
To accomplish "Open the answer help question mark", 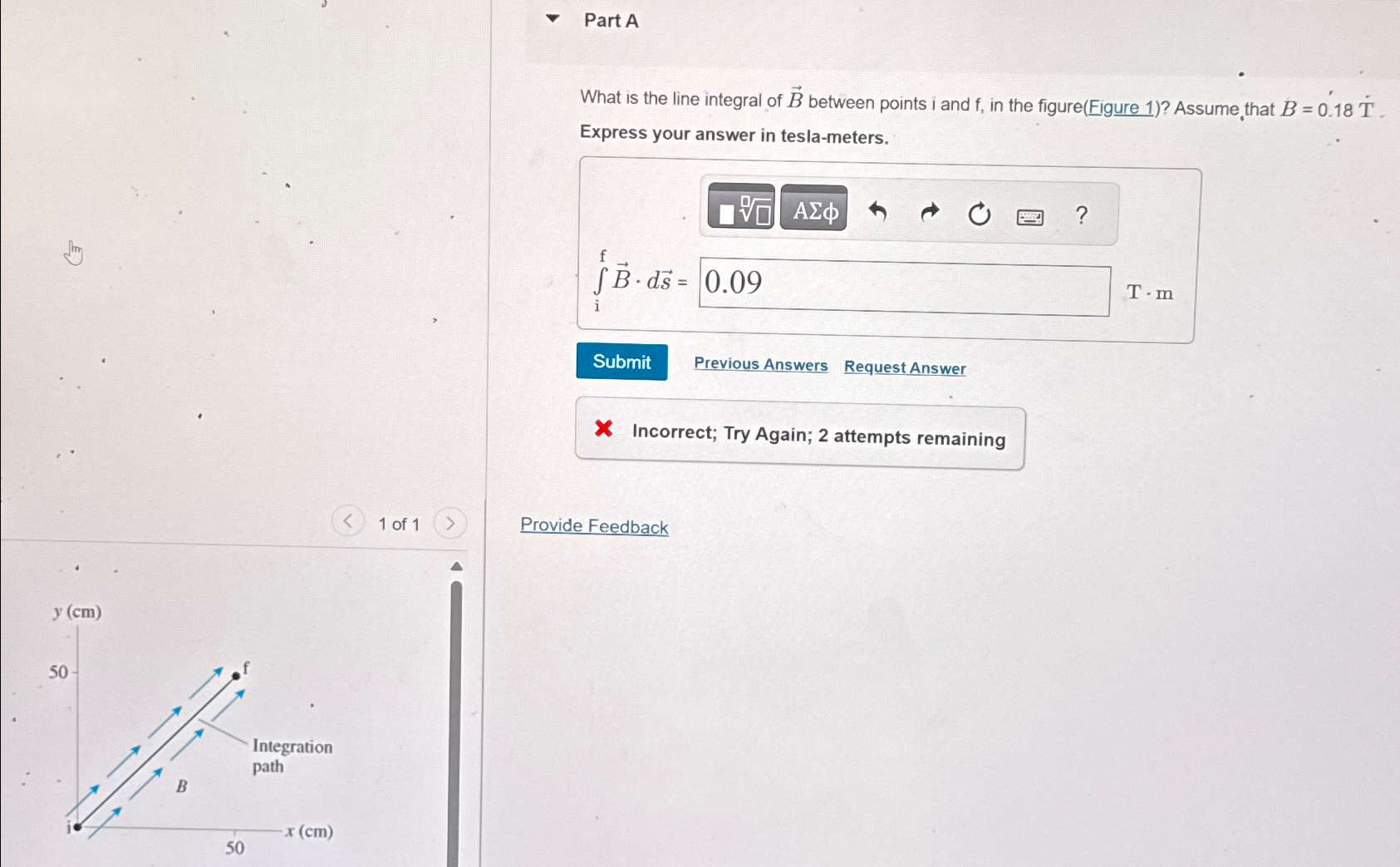I will 1081,215.
